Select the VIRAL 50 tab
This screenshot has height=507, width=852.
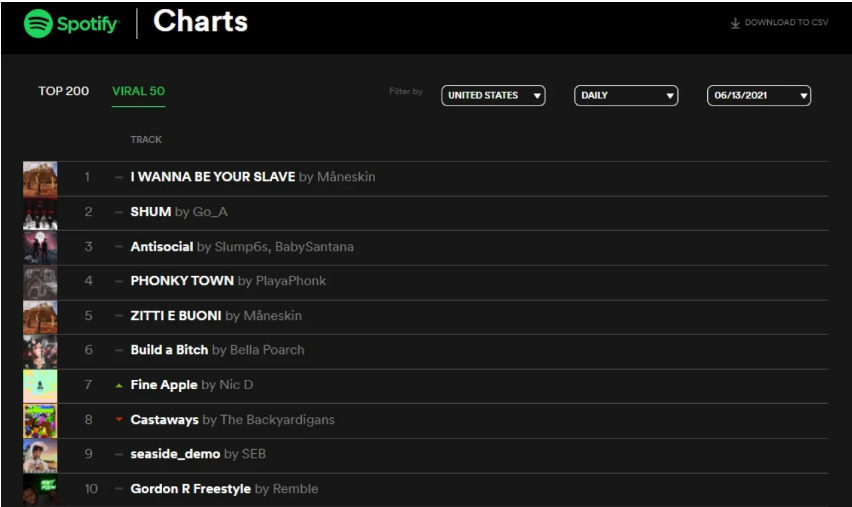tap(139, 91)
